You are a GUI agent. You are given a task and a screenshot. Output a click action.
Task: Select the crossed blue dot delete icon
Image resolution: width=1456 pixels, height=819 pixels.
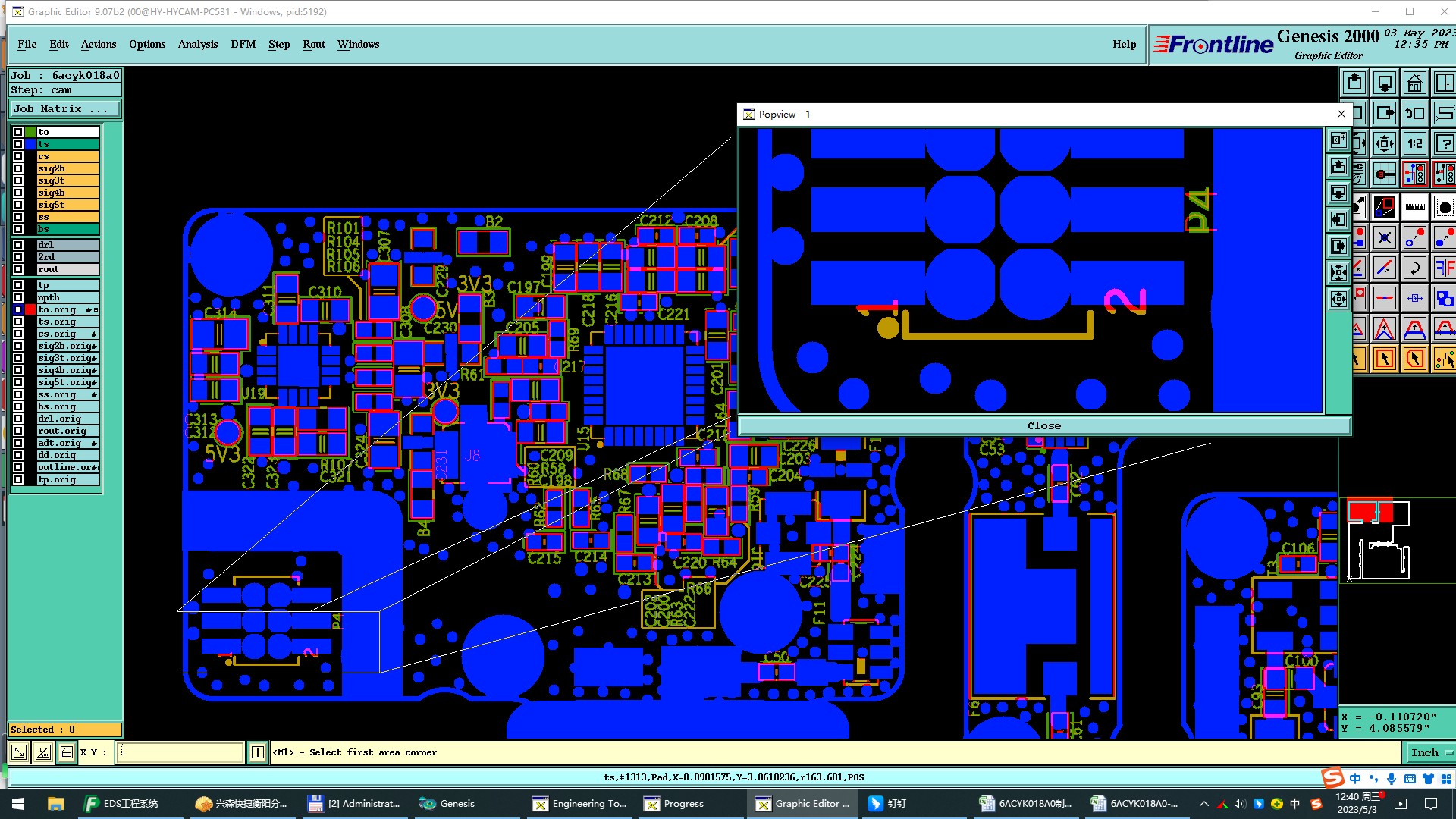click(x=1385, y=237)
